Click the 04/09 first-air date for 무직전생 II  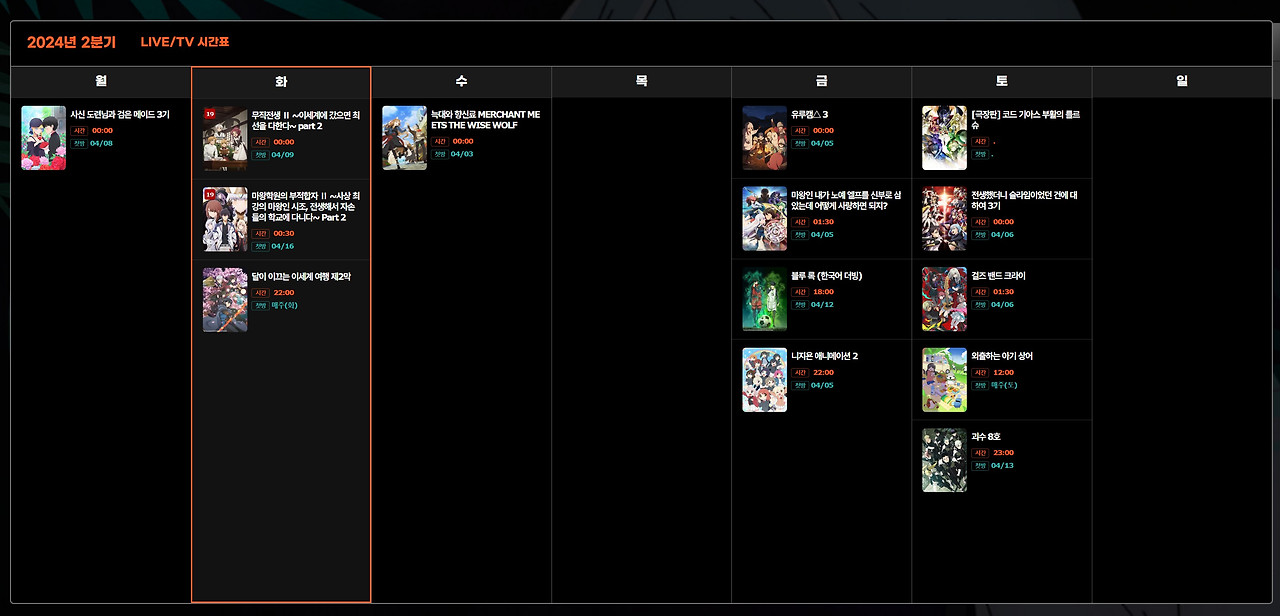tap(282, 155)
